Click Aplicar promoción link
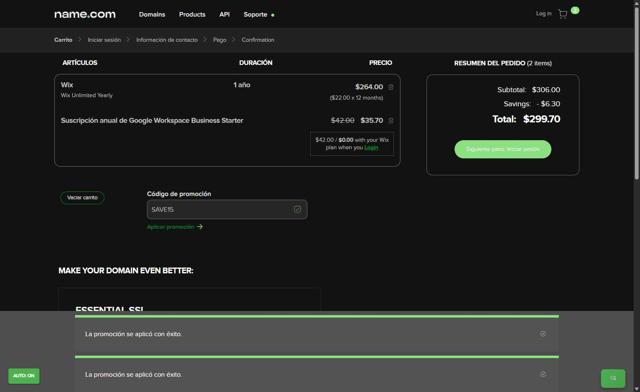Viewport: 640px width, 392px height. tap(175, 227)
